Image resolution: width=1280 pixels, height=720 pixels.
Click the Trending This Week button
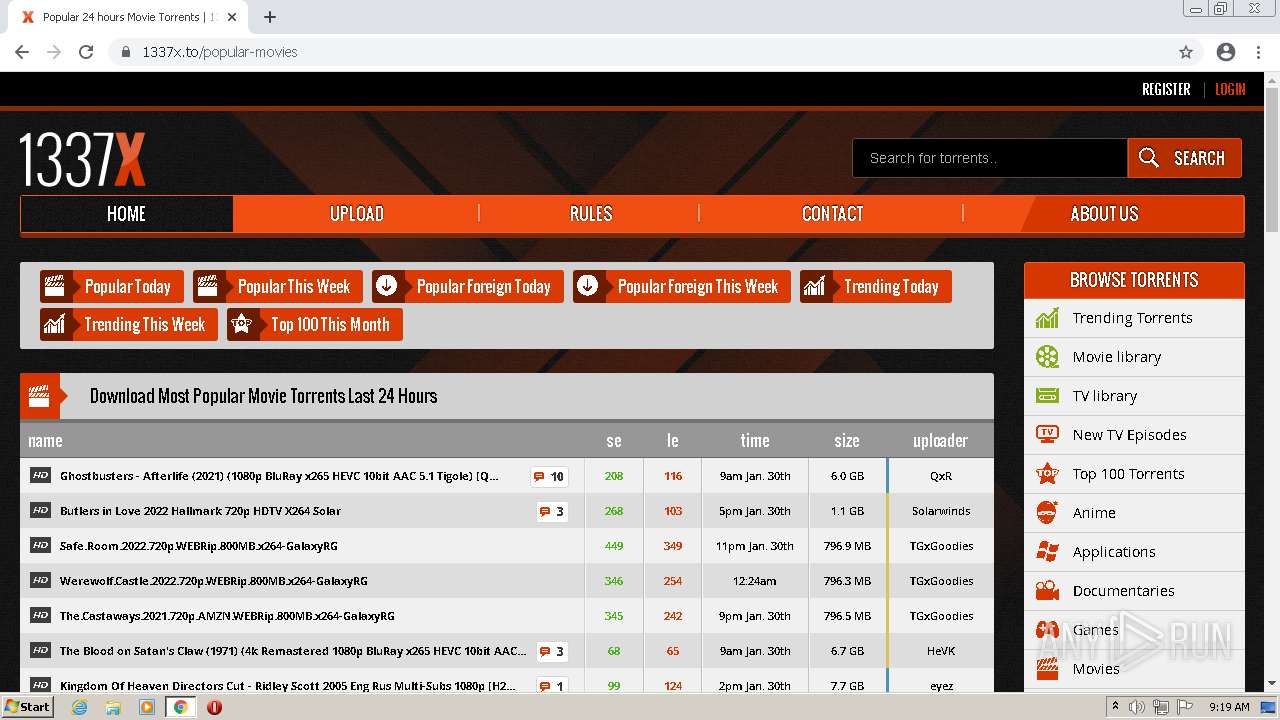coord(129,325)
